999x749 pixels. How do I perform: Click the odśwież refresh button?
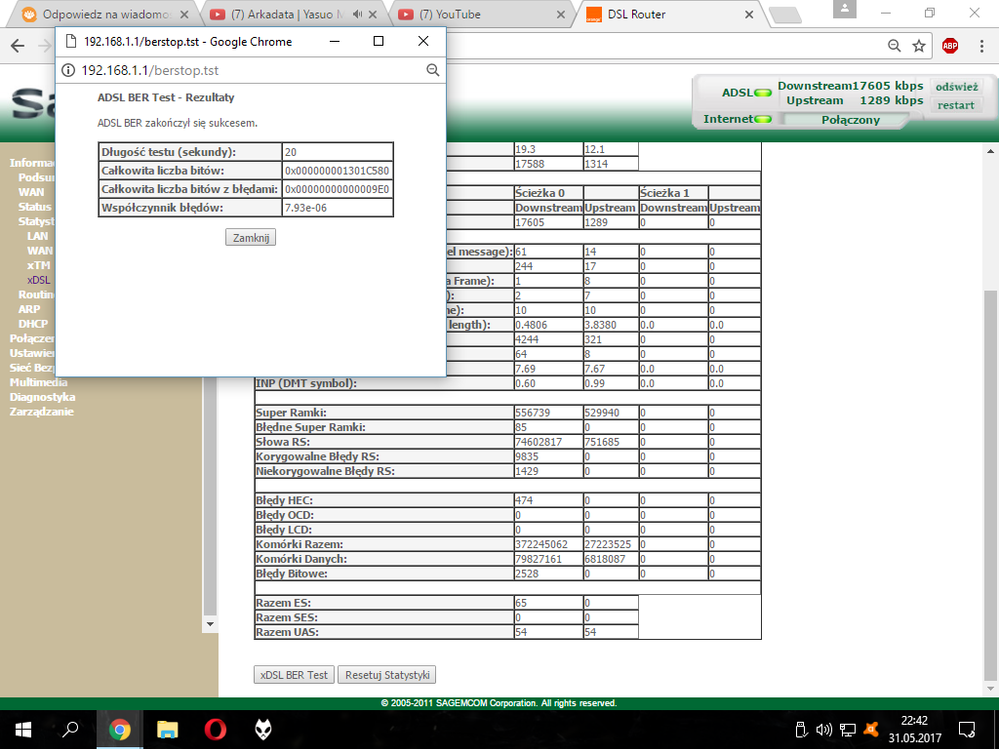click(x=956, y=87)
